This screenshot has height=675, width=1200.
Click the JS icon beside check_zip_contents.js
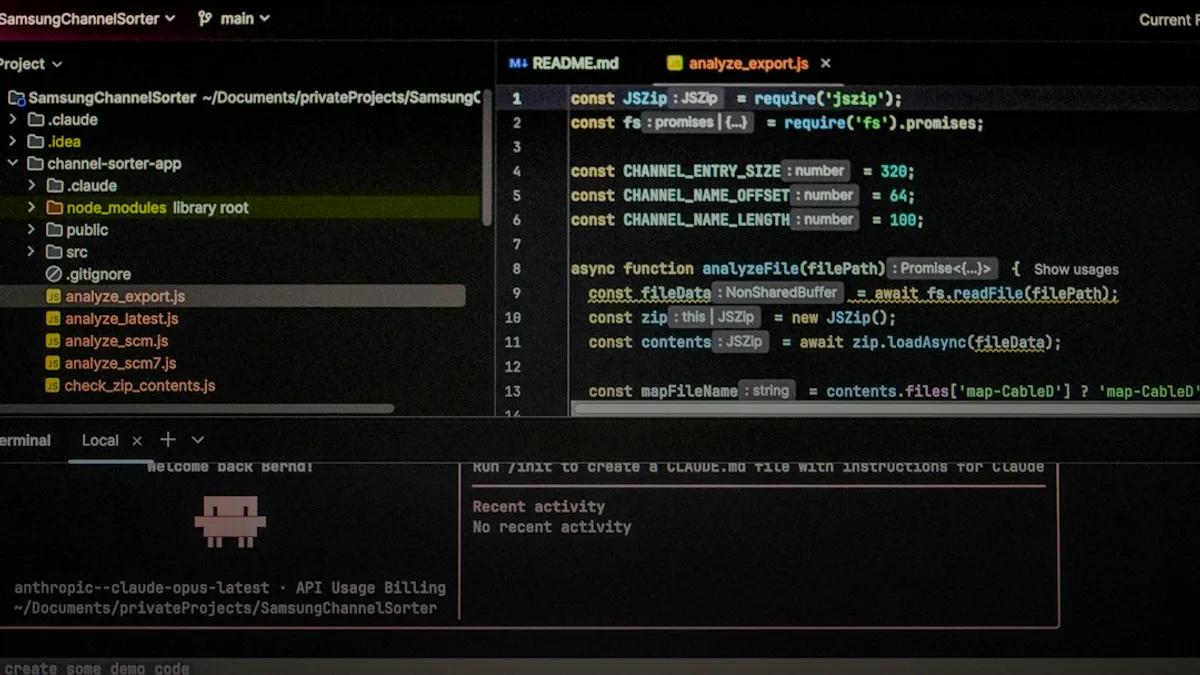(54, 385)
